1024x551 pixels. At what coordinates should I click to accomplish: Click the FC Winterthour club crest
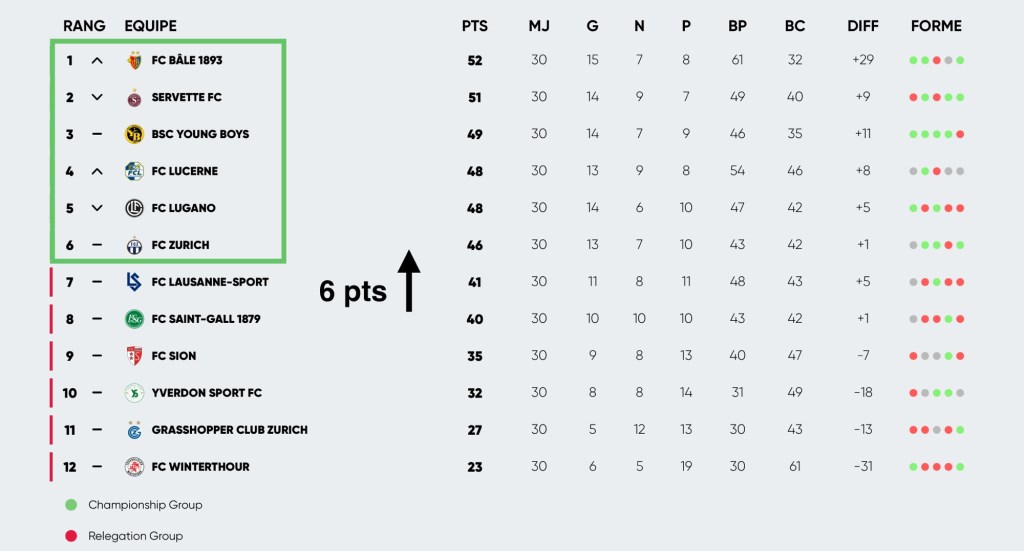coord(134,467)
